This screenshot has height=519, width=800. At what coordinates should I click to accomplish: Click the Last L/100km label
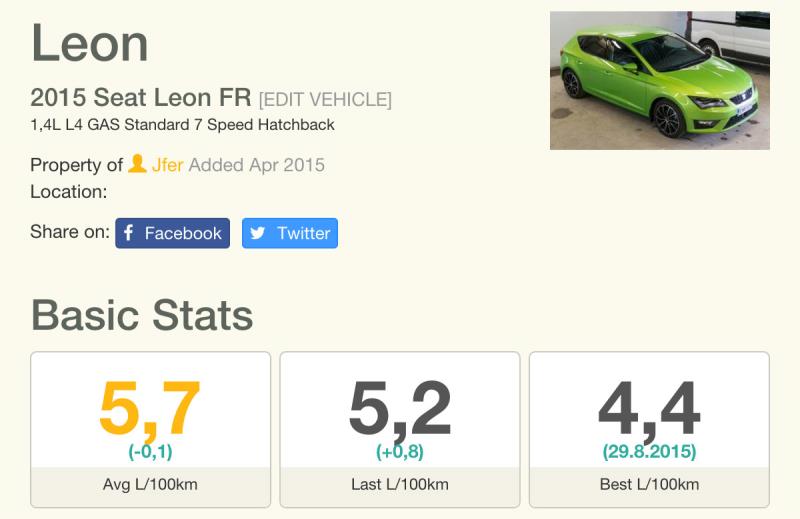(x=400, y=485)
